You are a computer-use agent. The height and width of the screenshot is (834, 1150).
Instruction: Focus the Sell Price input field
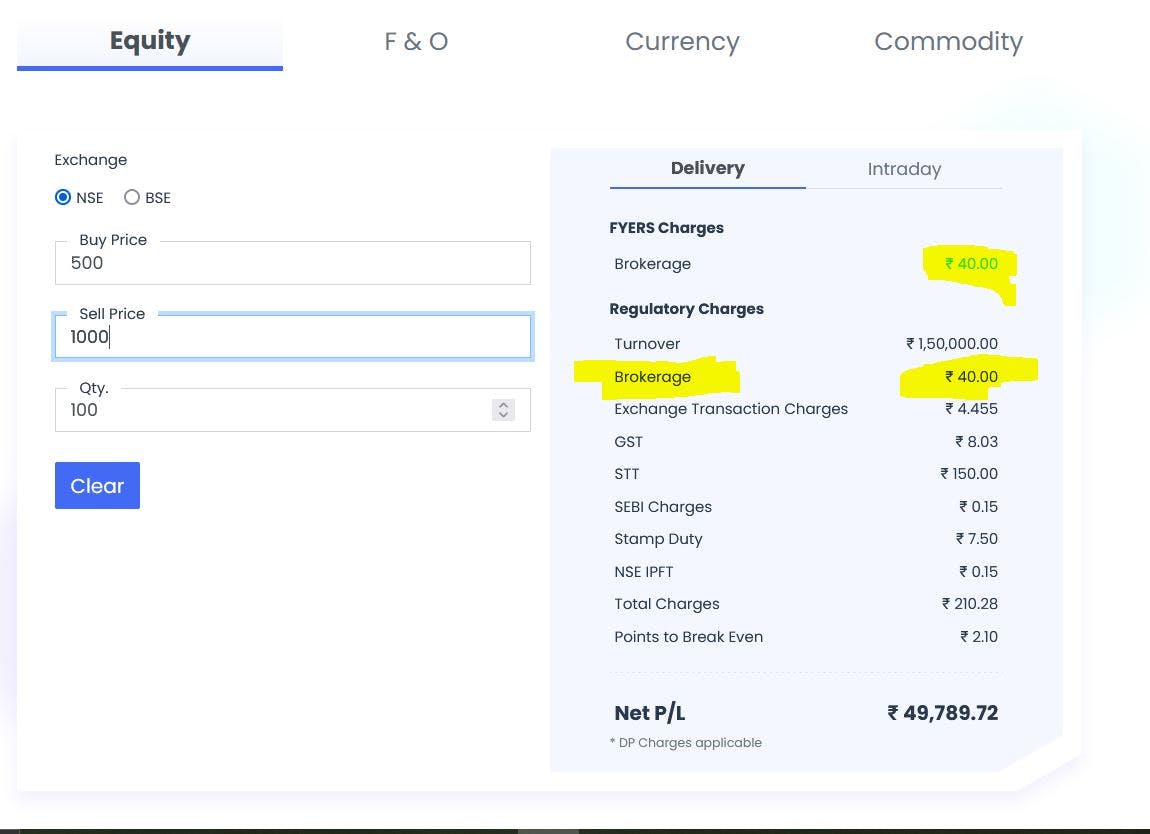click(292, 337)
